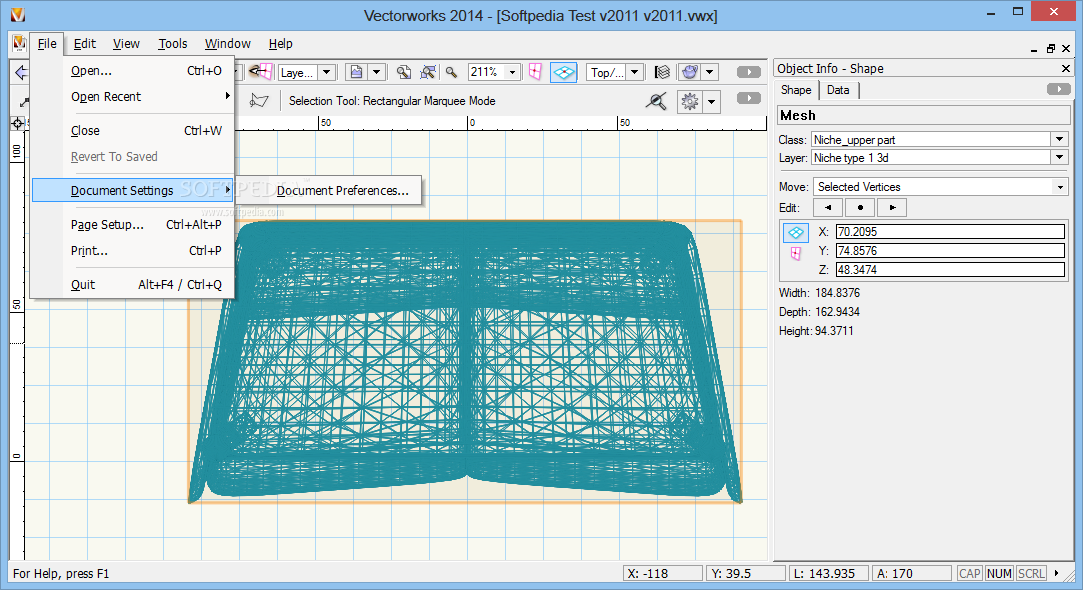Toggle the blue layer plane button in the toolbar

point(564,72)
